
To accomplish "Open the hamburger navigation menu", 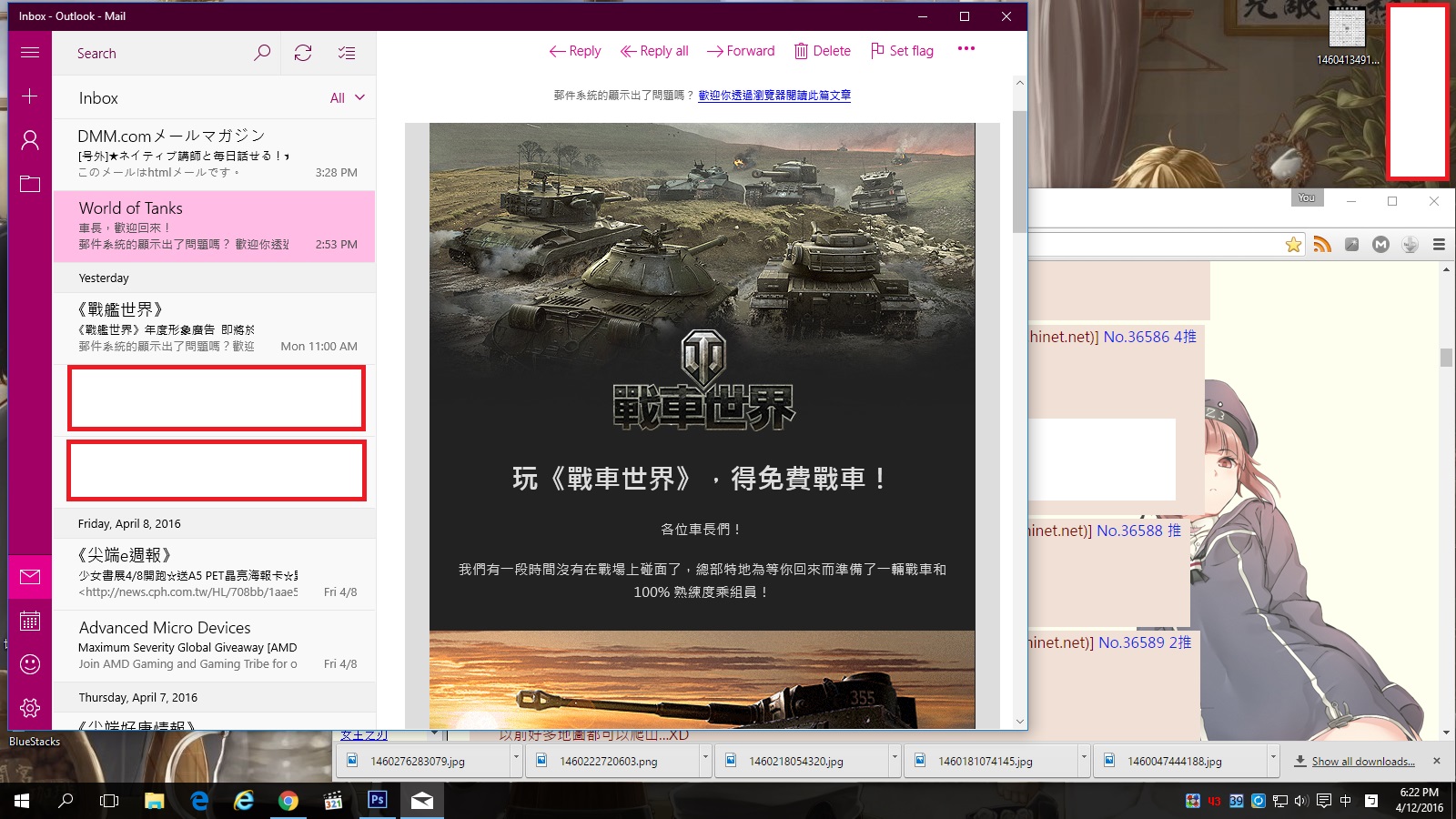I will 30,53.
